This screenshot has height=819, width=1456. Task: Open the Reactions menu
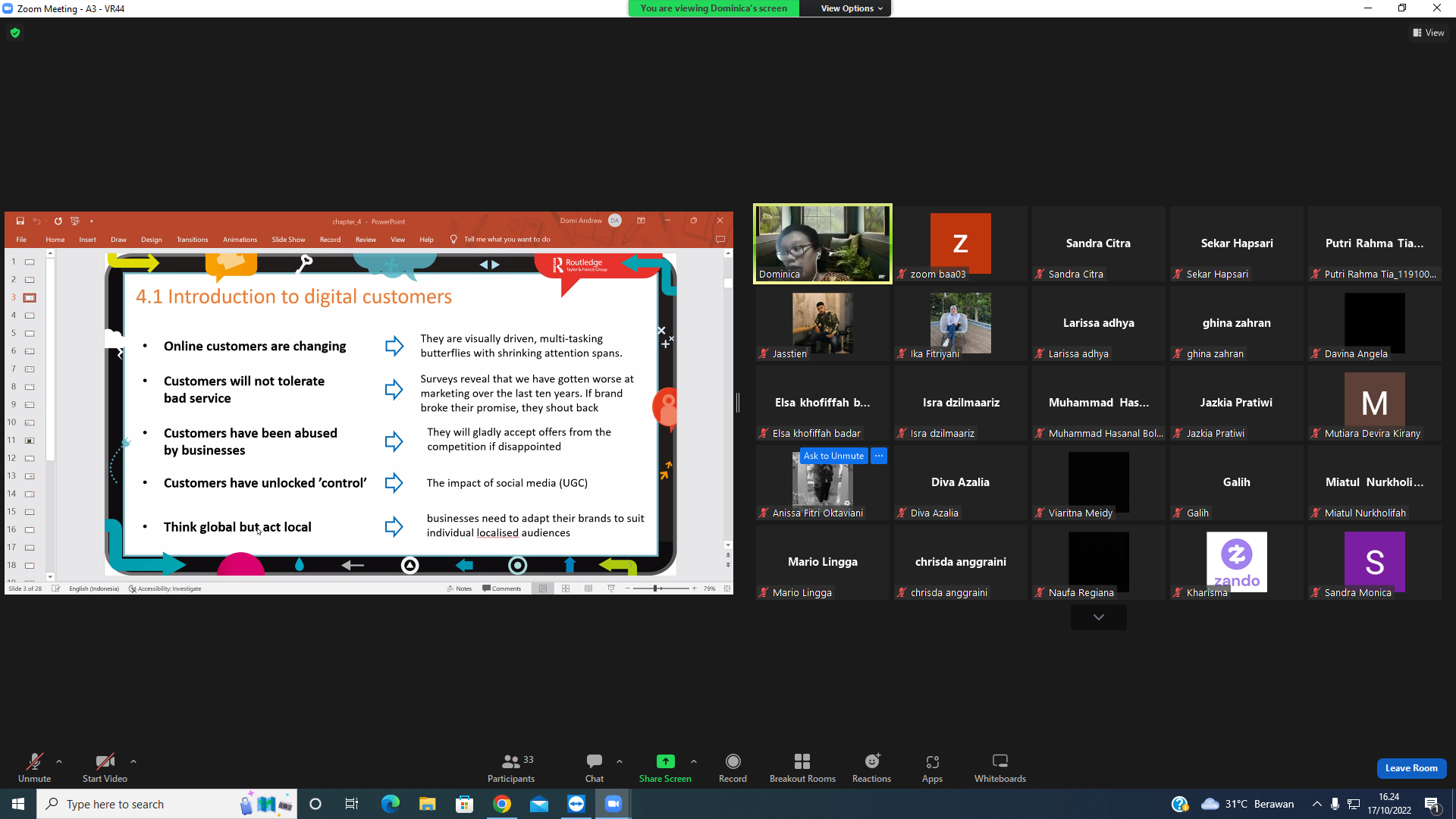pos(872,767)
